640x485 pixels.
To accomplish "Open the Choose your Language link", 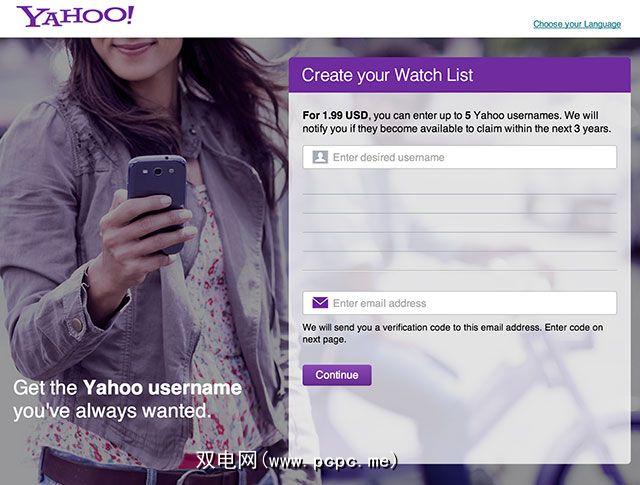I will click(x=577, y=24).
